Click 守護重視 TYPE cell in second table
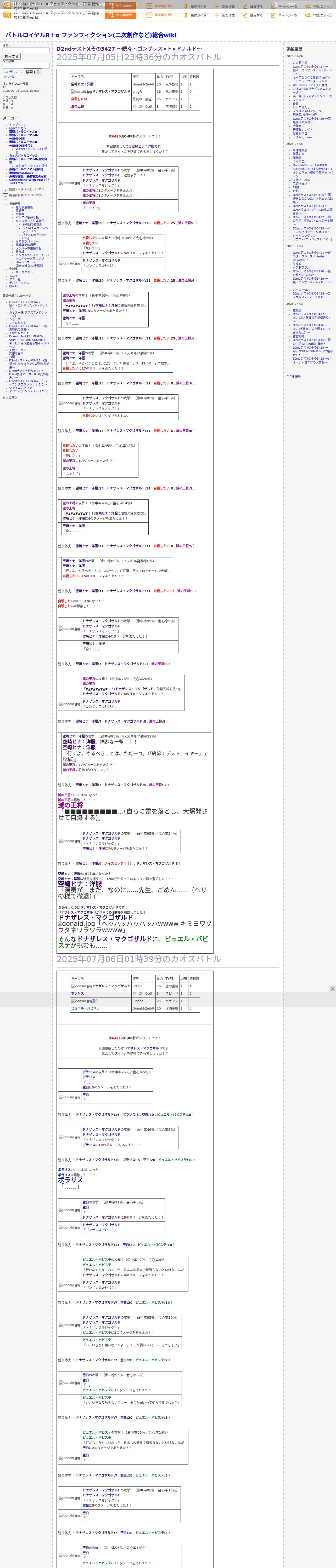336x1568 pixels. click(172, 1008)
